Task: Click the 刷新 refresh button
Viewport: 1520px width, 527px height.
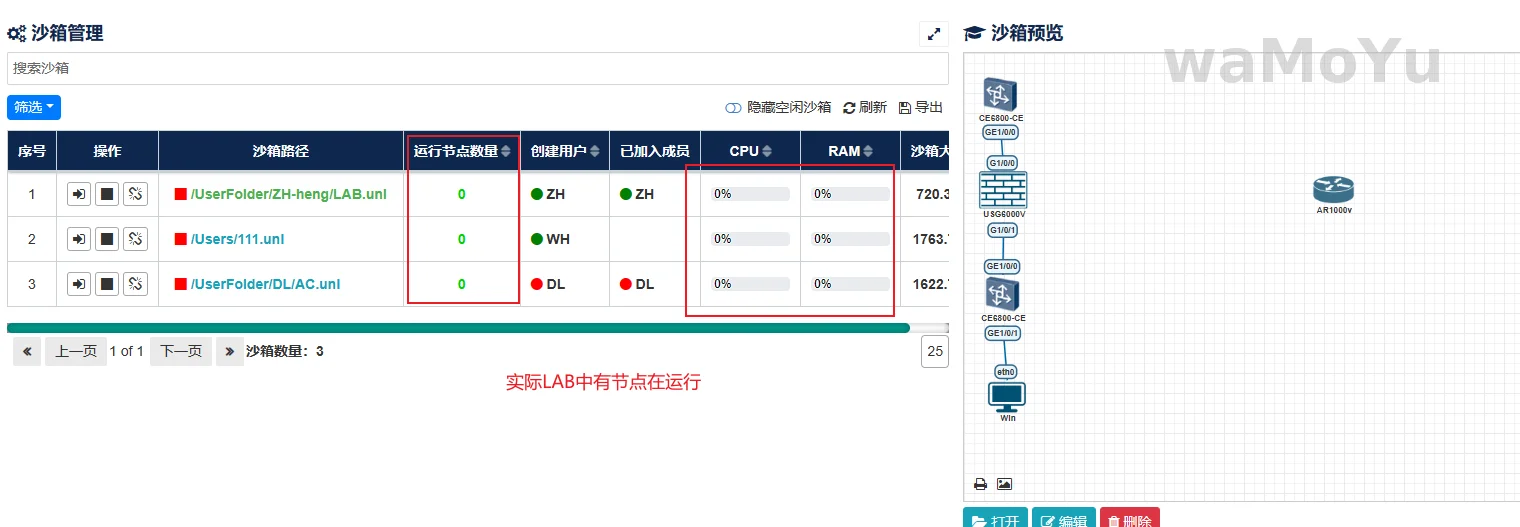Action: tap(865, 108)
